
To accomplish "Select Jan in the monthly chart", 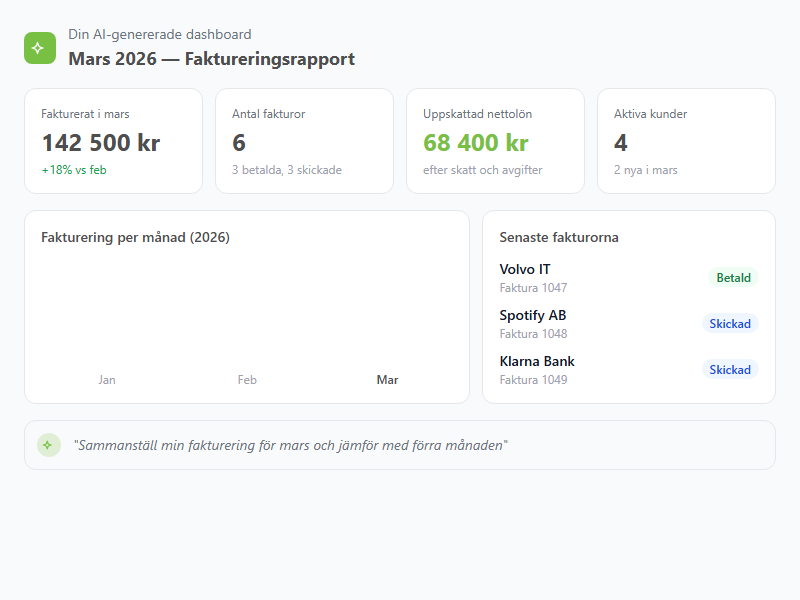I will (107, 380).
